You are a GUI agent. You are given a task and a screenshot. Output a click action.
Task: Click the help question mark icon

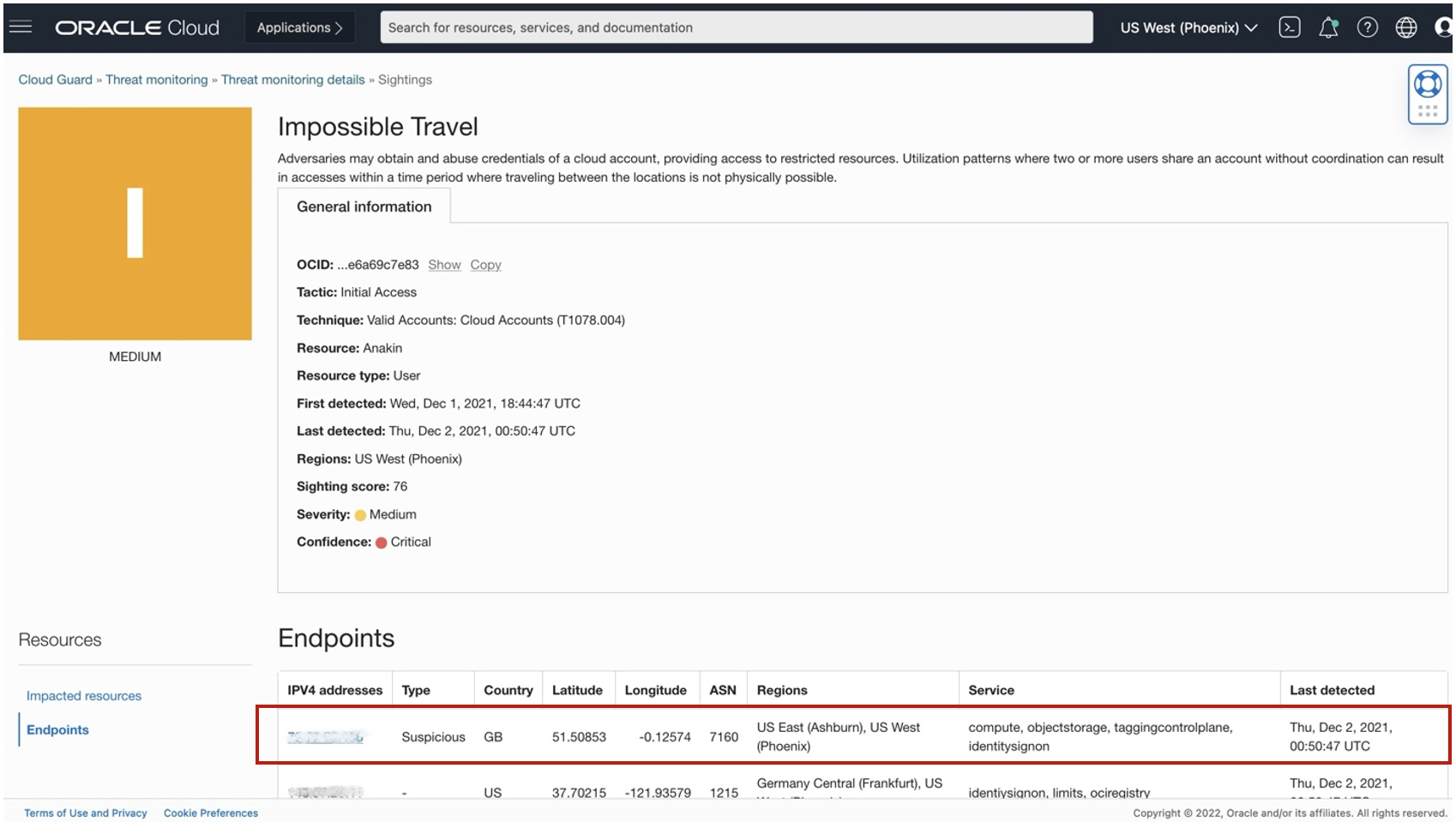click(1367, 27)
